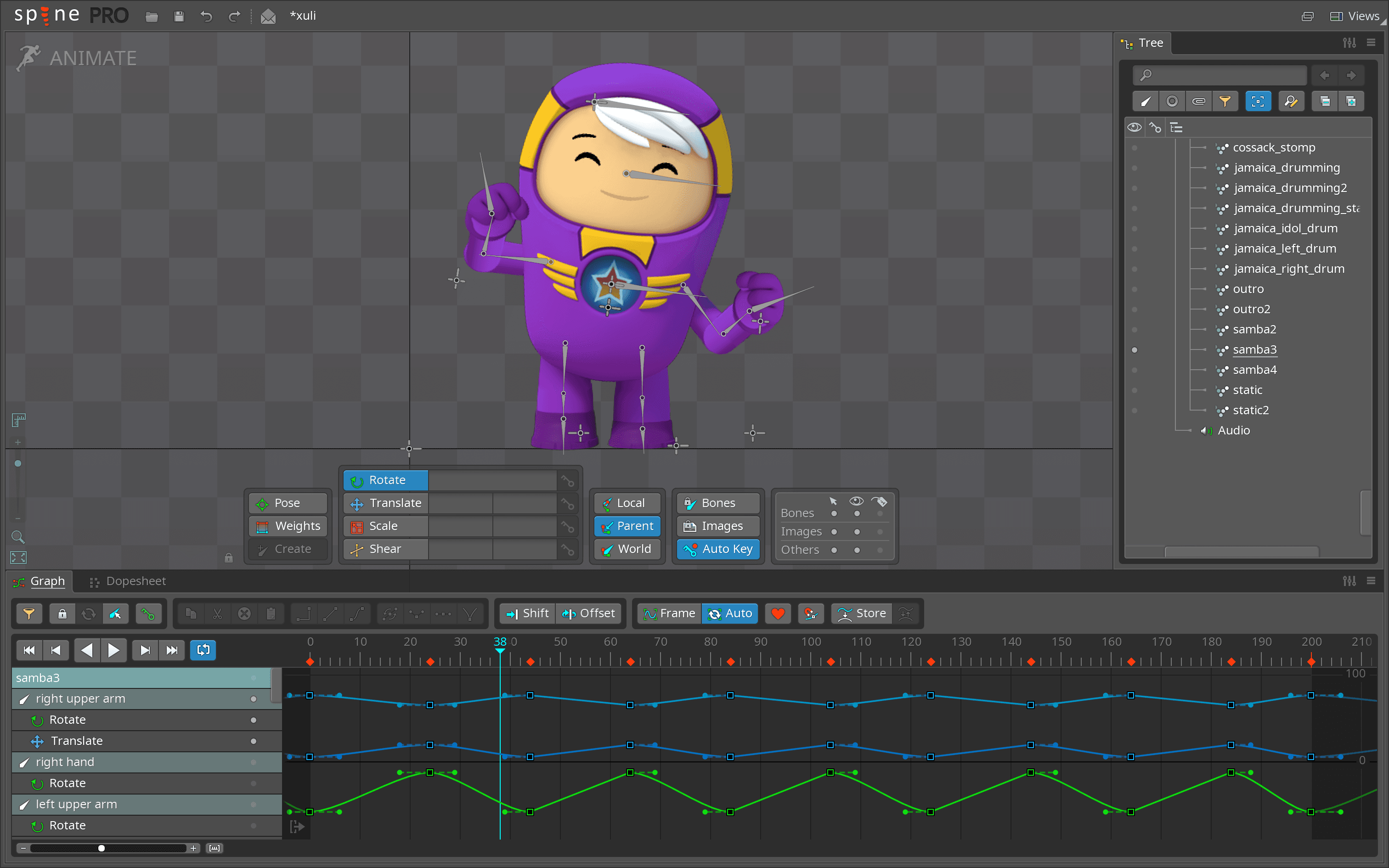Select the World axes button
This screenshot has width=1389, height=868.
(x=627, y=549)
